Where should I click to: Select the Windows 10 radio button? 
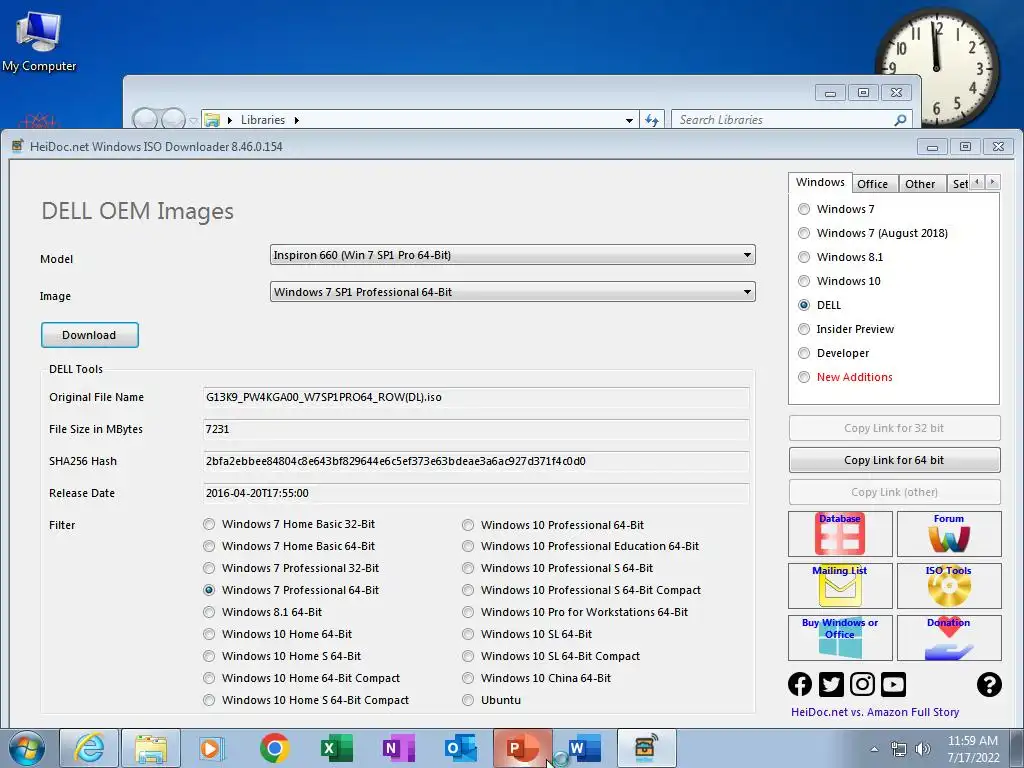804,281
